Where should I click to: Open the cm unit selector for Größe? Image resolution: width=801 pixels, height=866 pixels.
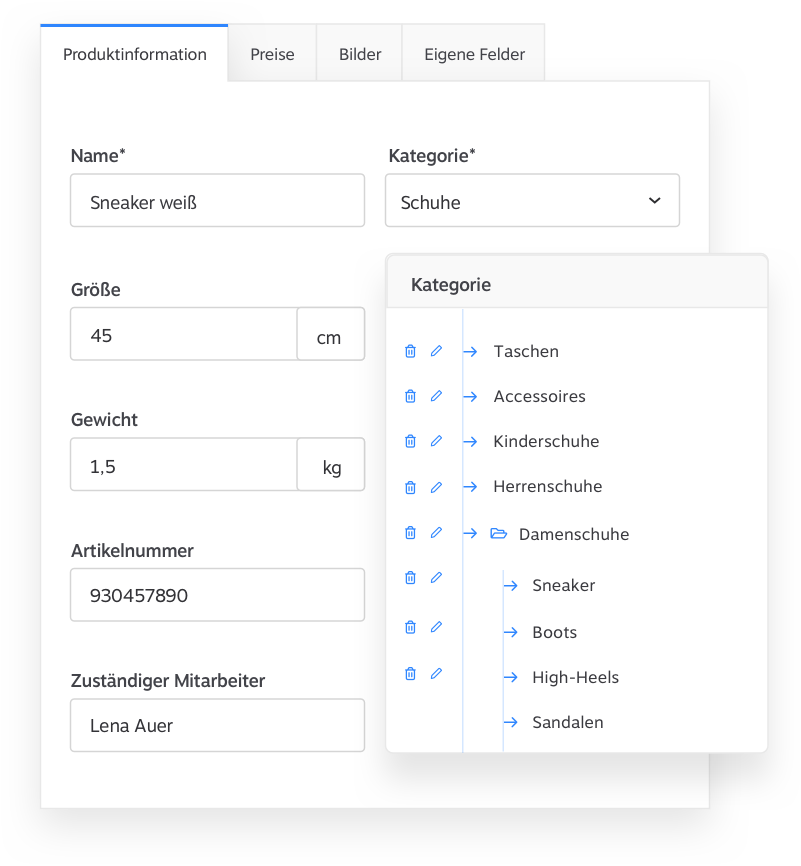pos(329,336)
